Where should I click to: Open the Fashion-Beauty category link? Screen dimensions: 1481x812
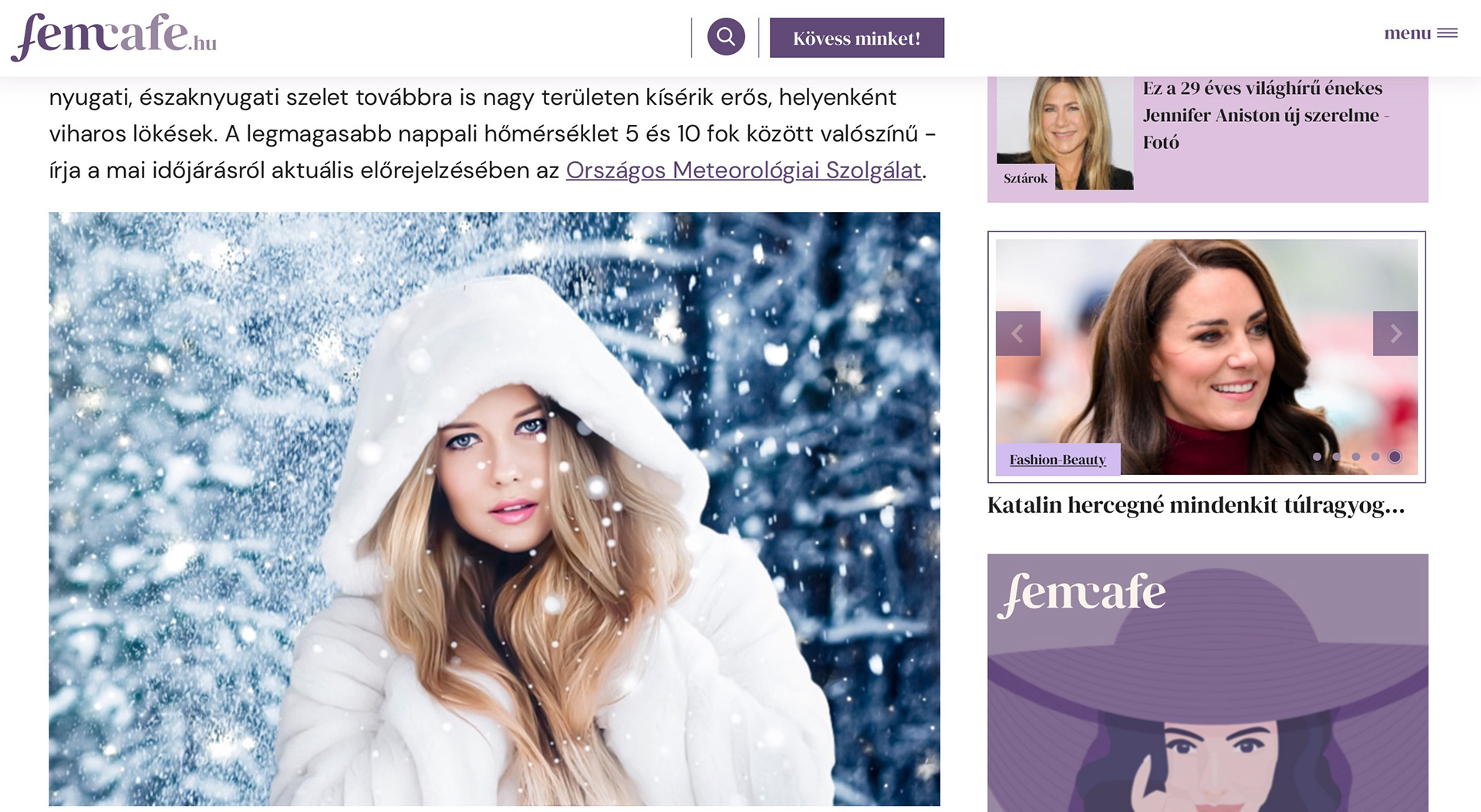[1058, 460]
